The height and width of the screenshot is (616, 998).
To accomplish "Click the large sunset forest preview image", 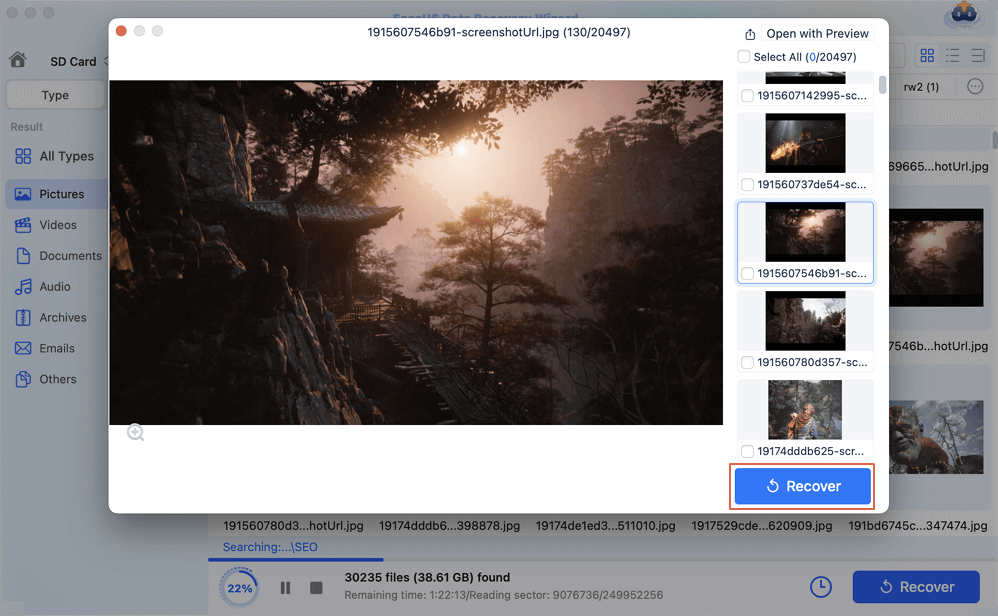I will coord(416,252).
